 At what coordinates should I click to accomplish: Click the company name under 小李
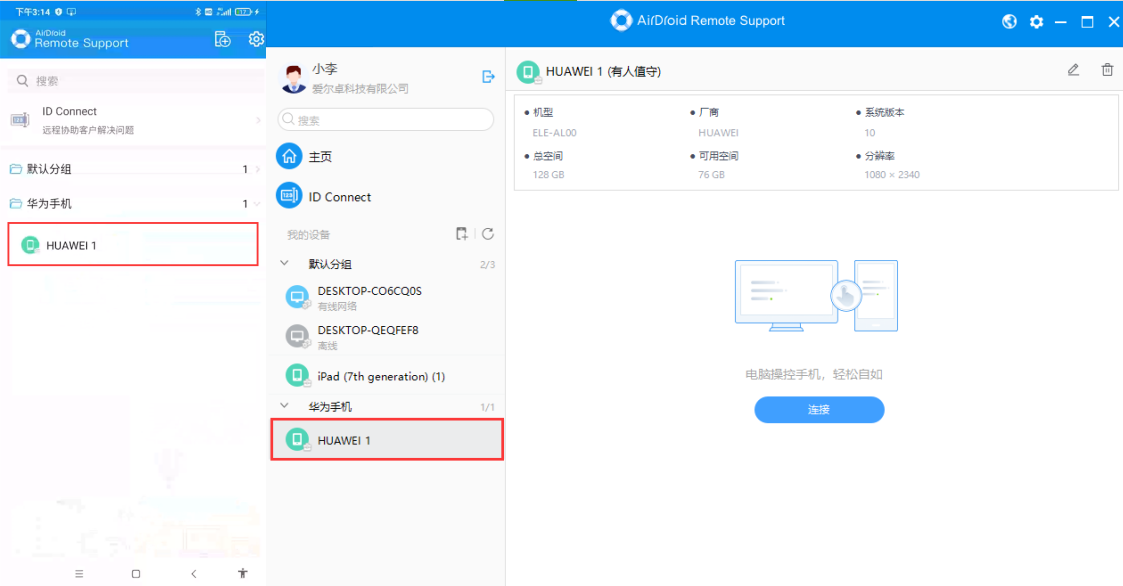tap(360, 89)
